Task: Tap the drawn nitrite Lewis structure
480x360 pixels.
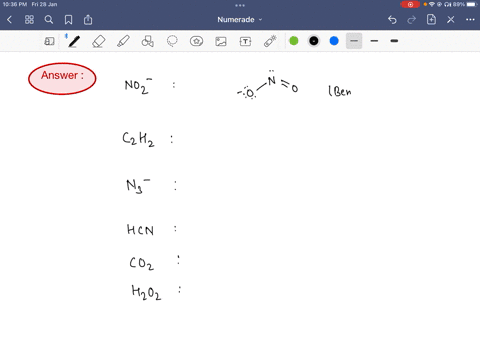Action: [x=268, y=85]
